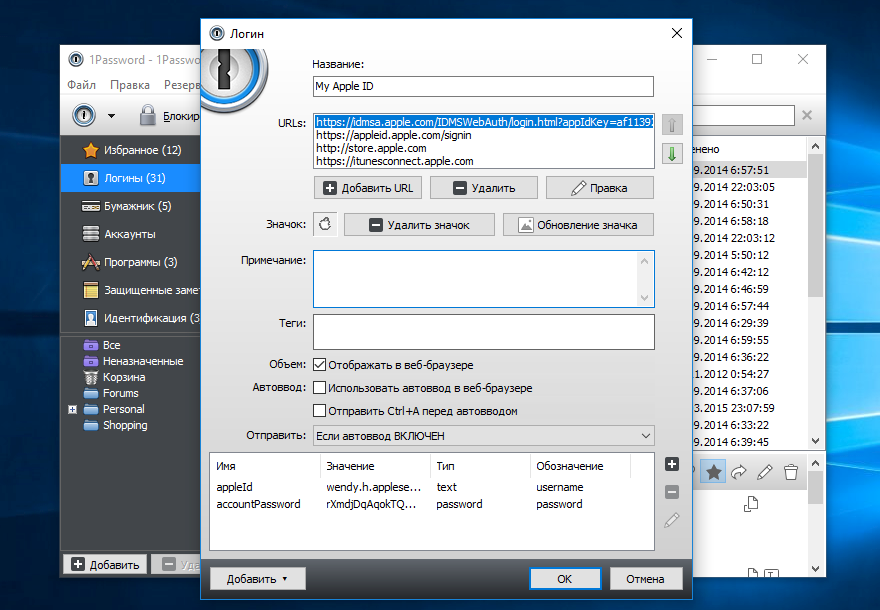Image resolution: width=880 pixels, height=610 pixels.
Task: Click 'Значение' column header
Action: (375, 466)
